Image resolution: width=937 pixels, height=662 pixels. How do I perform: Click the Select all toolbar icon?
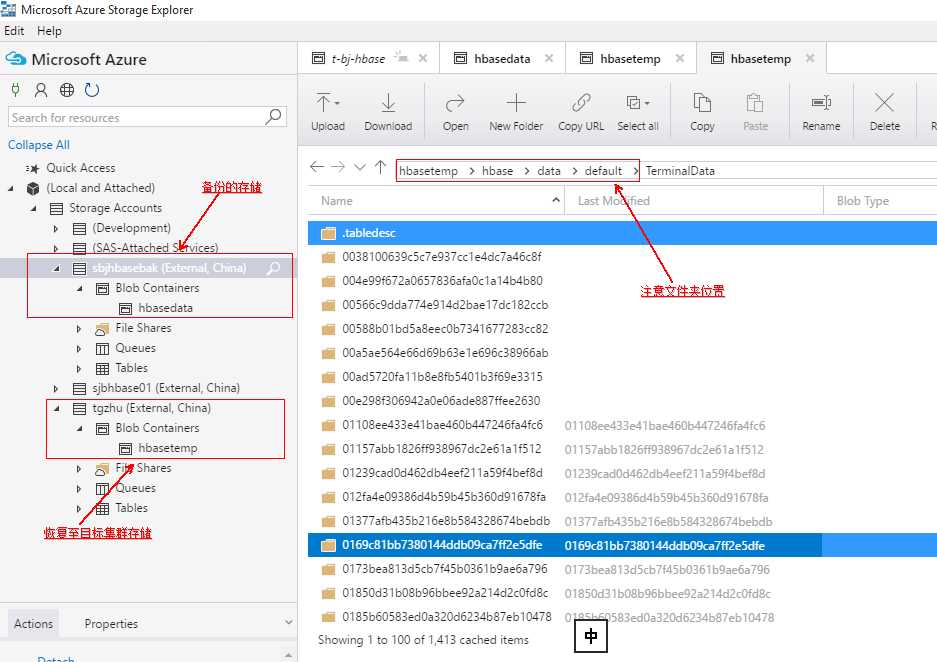coord(633,103)
